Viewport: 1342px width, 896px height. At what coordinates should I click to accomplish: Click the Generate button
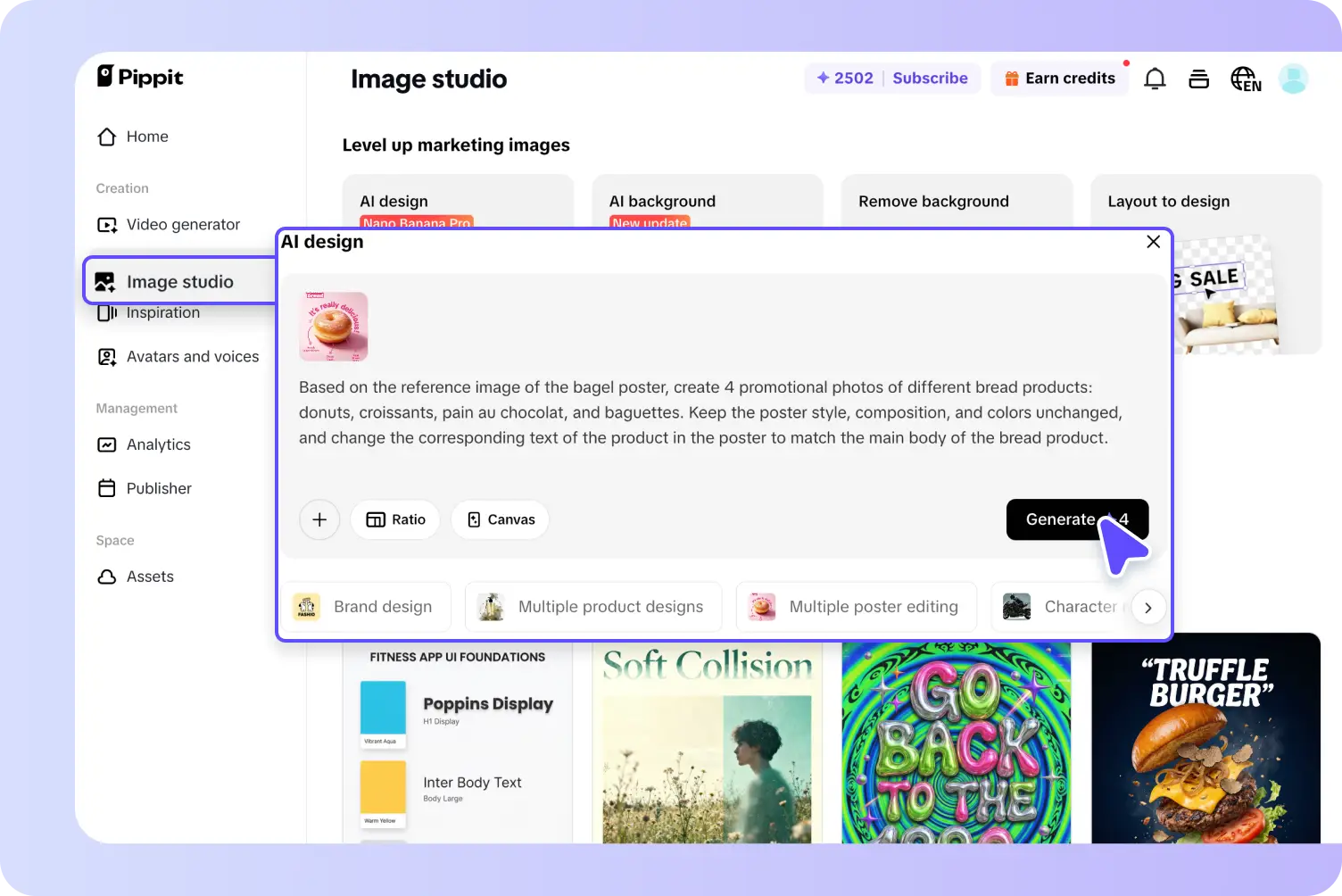click(1077, 519)
